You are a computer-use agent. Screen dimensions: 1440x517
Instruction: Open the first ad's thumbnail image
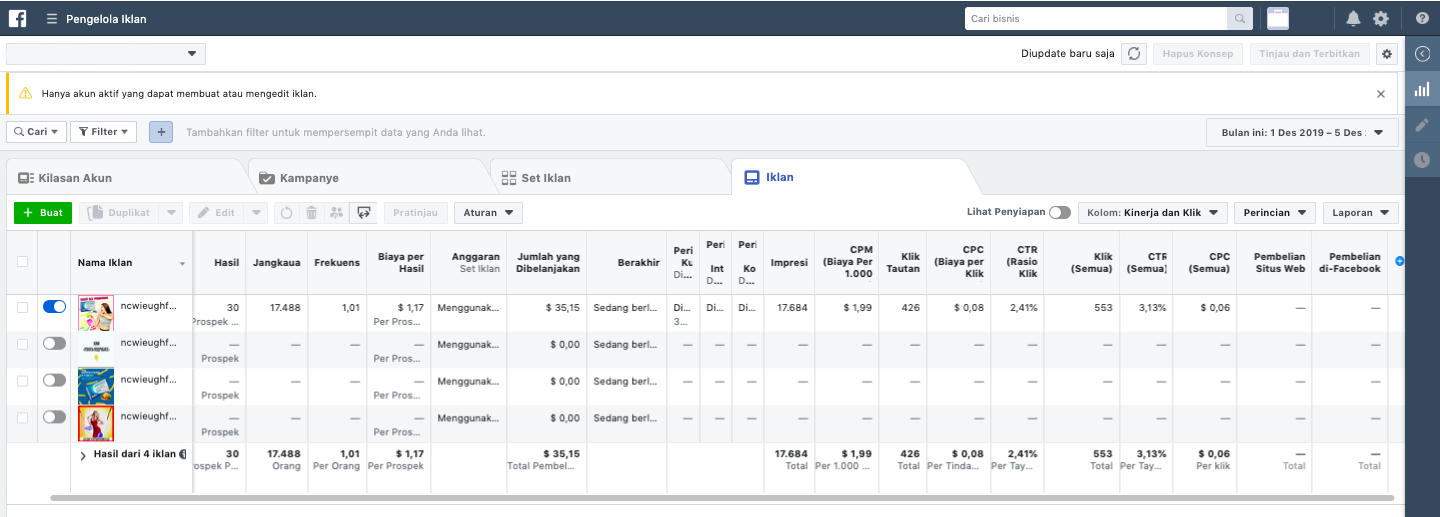tap(96, 313)
